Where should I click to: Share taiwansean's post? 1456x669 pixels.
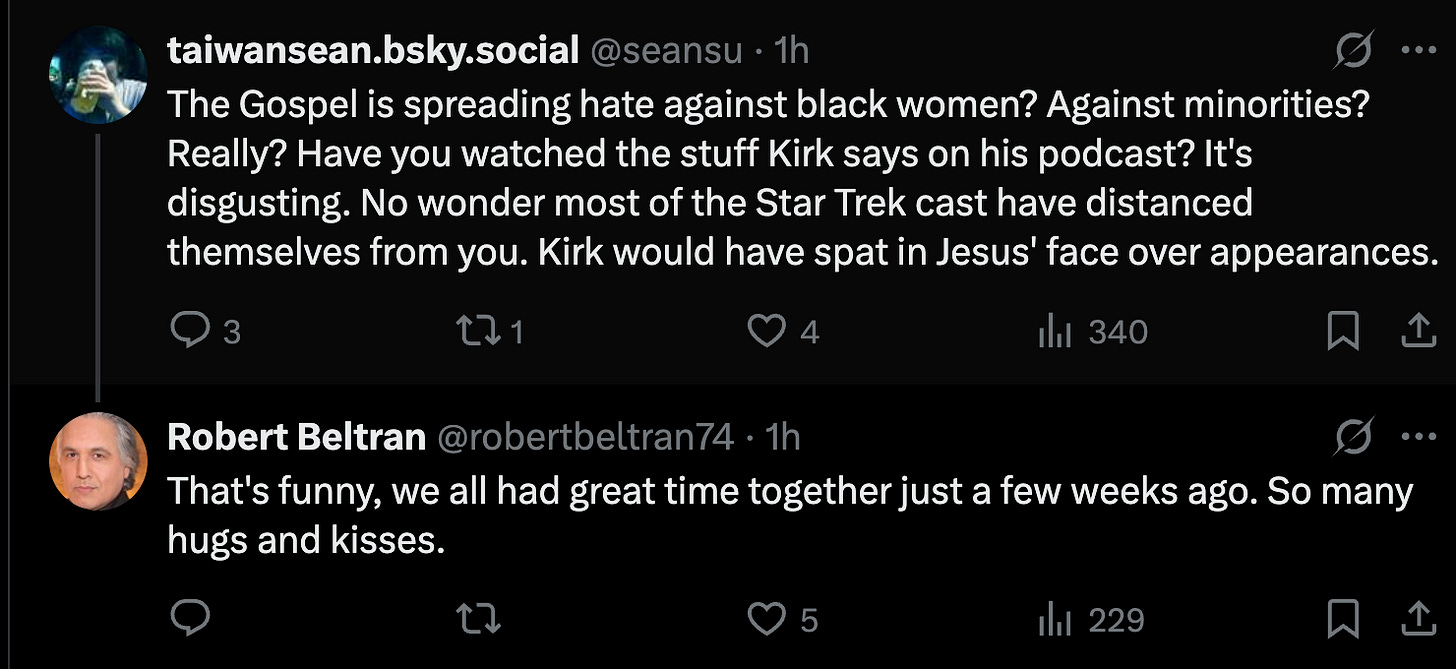1417,332
